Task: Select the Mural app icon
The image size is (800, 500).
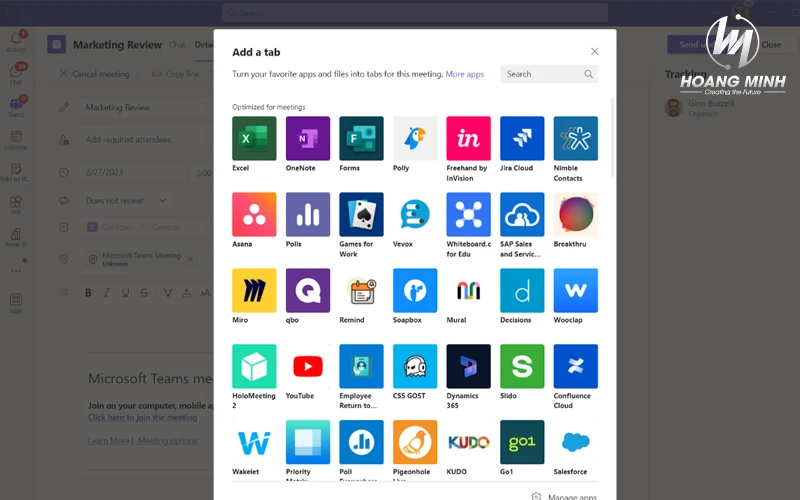Action: coord(468,290)
